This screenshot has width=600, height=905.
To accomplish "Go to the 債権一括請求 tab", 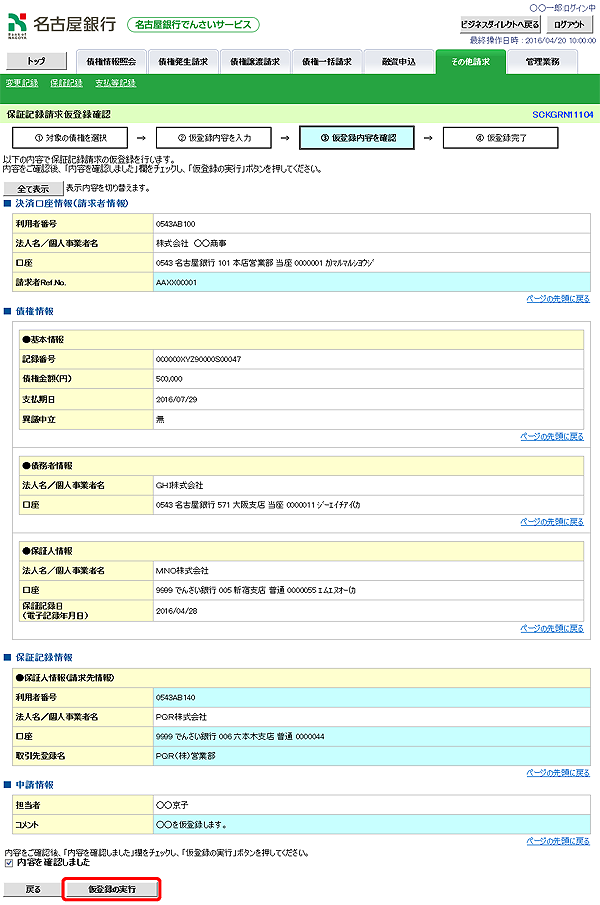I will pyautogui.click(x=327, y=62).
